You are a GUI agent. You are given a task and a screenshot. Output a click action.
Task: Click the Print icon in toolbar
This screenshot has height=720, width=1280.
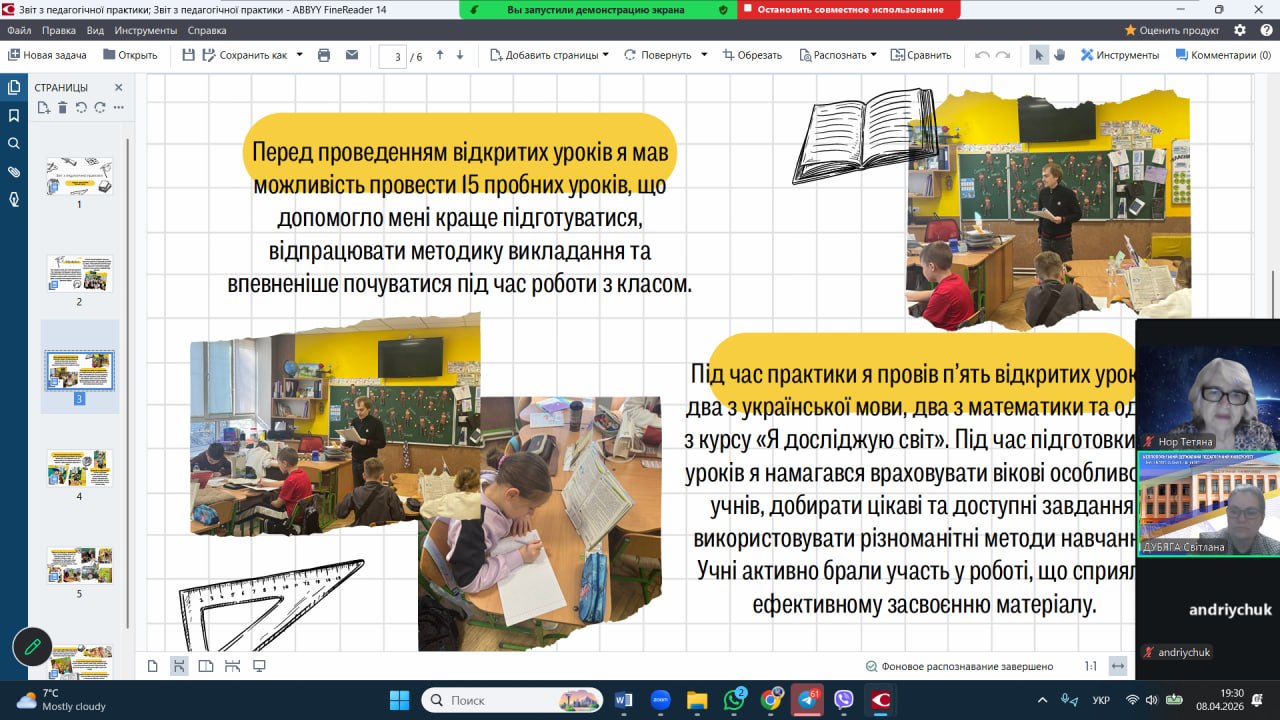tap(324, 55)
